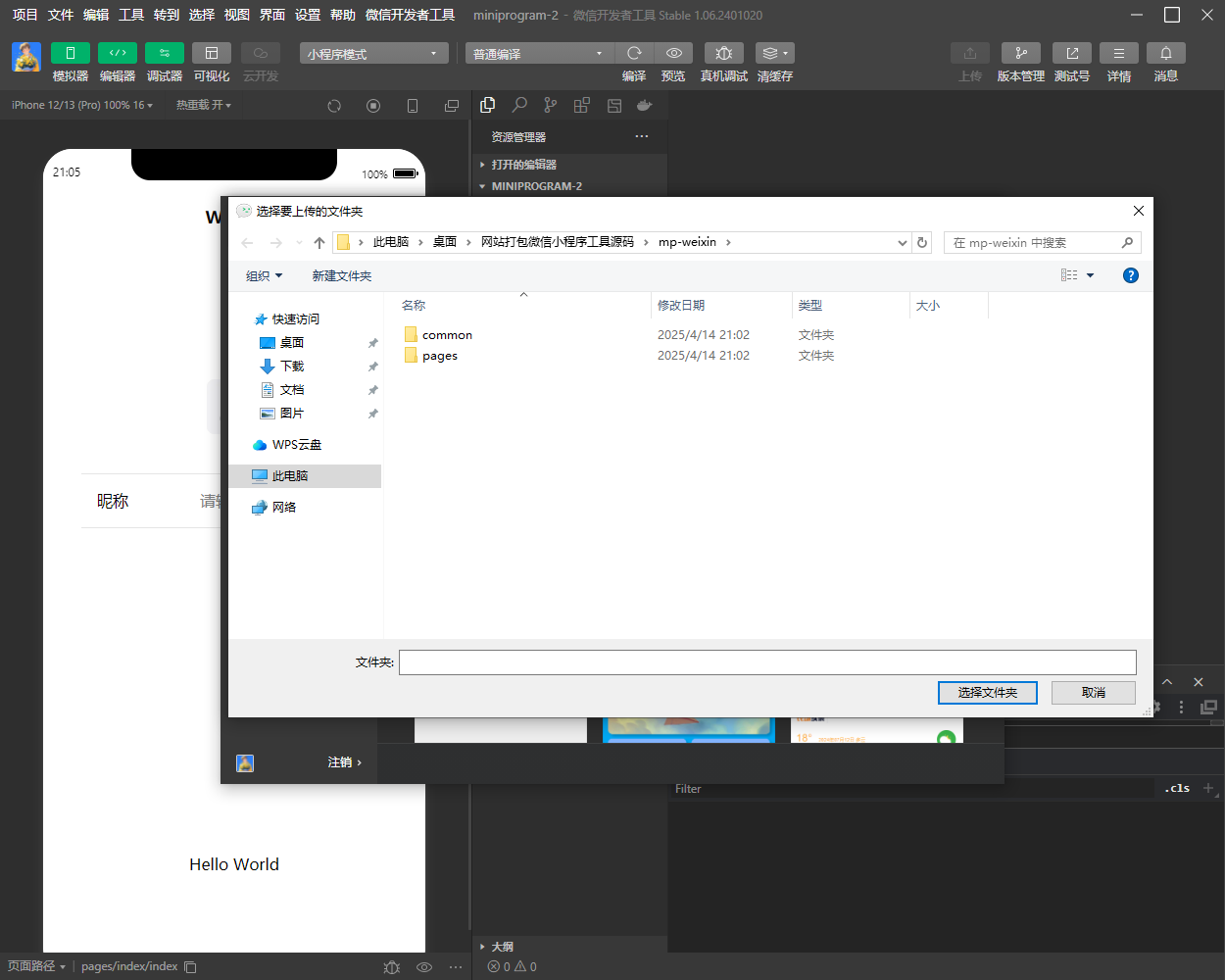Select 下载 in the navigation pane
Screen dimensions: 1225x980
coord(292,367)
